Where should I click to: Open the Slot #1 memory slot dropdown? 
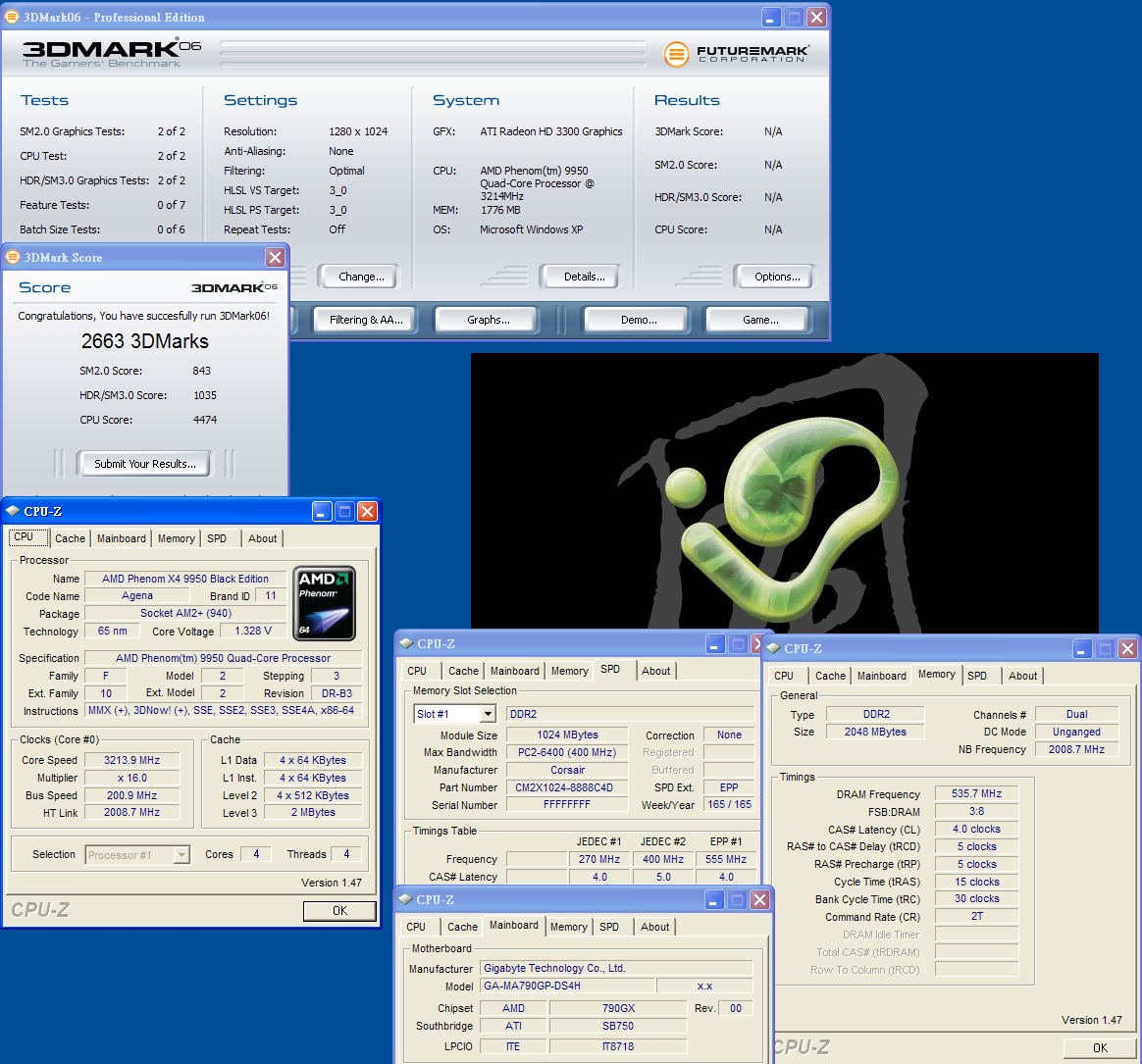pos(488,714)
